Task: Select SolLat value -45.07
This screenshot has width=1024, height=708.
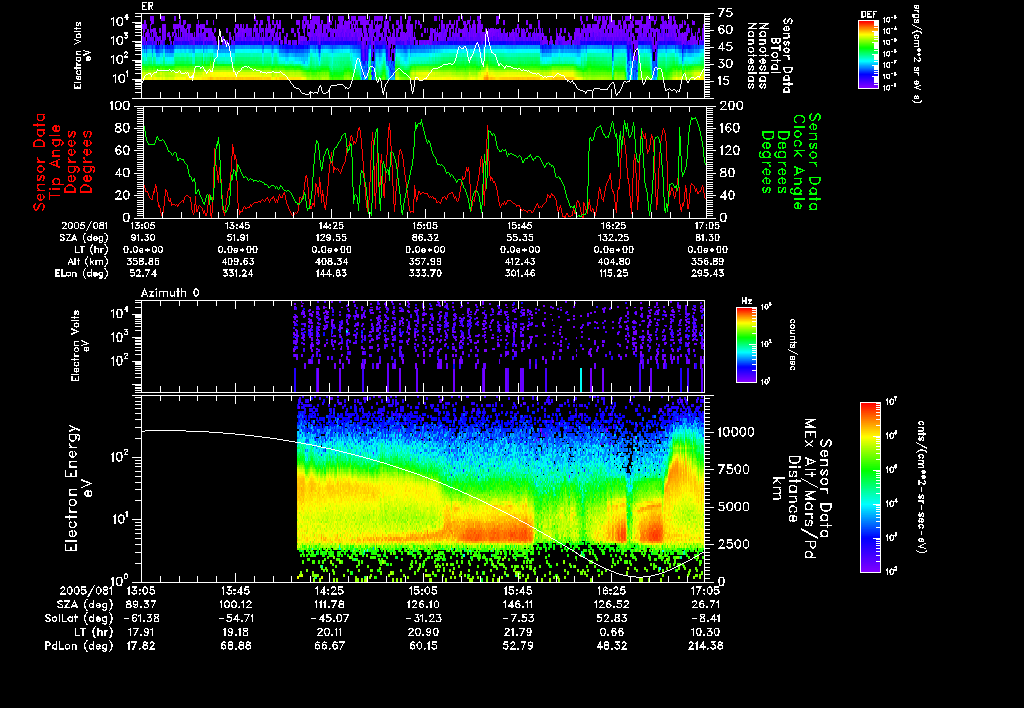Action: [330, 619]
